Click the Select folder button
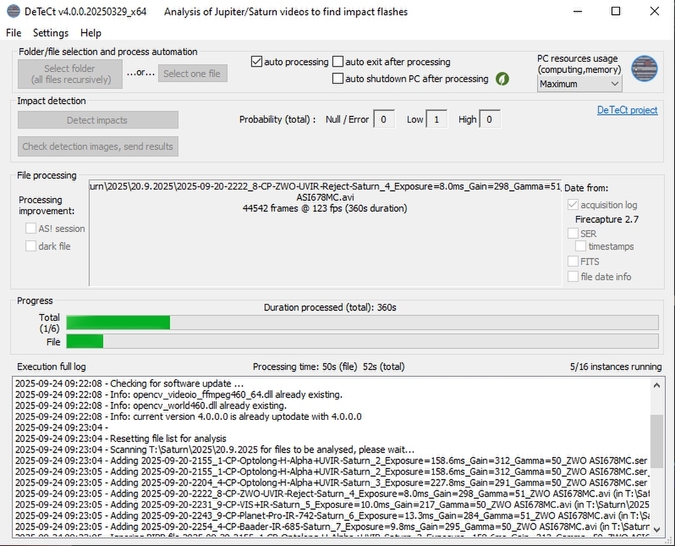Viewport: 675px width, 546px height. tap(70, 74)
